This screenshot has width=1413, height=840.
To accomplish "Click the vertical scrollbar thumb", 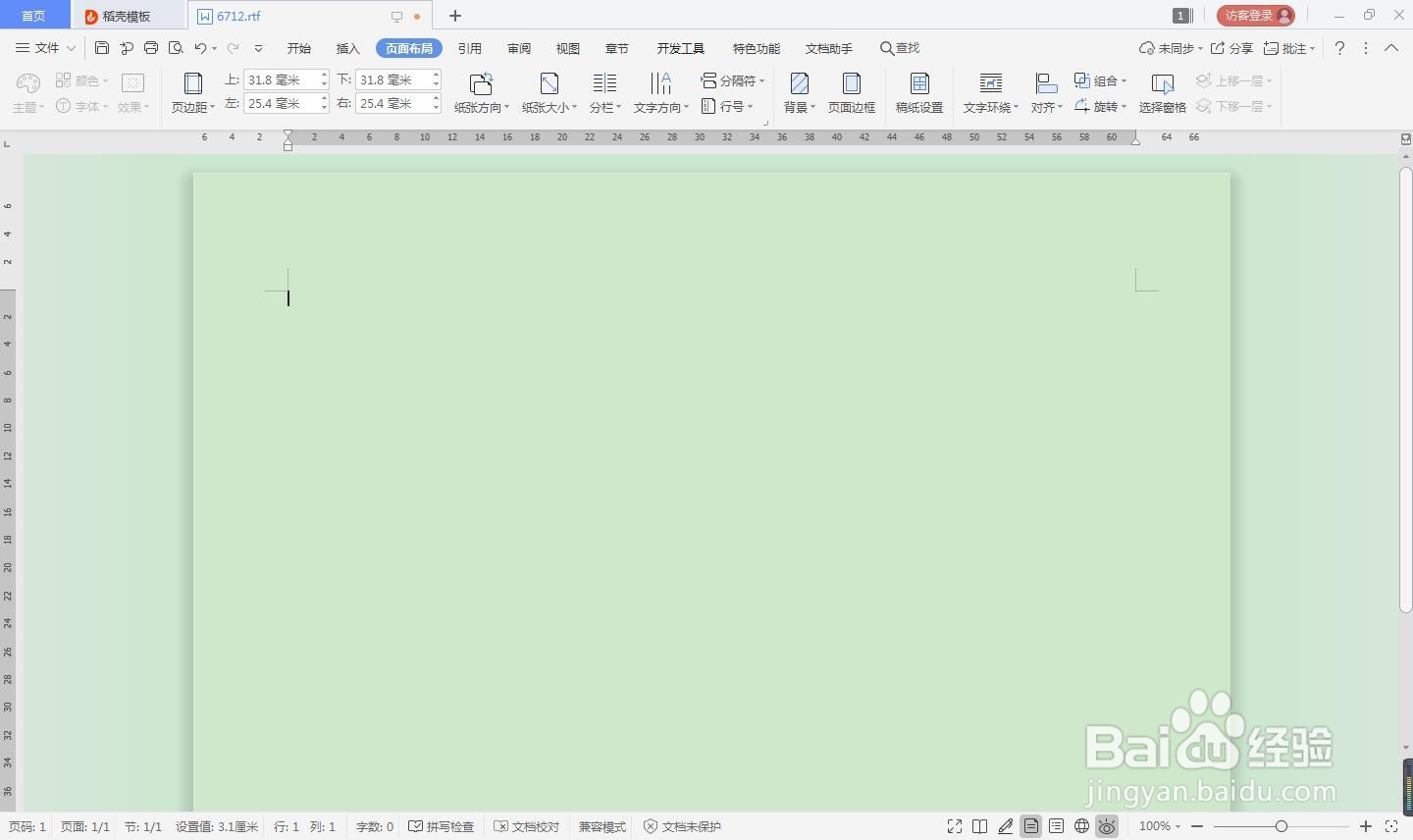I will pos(1405,391).
